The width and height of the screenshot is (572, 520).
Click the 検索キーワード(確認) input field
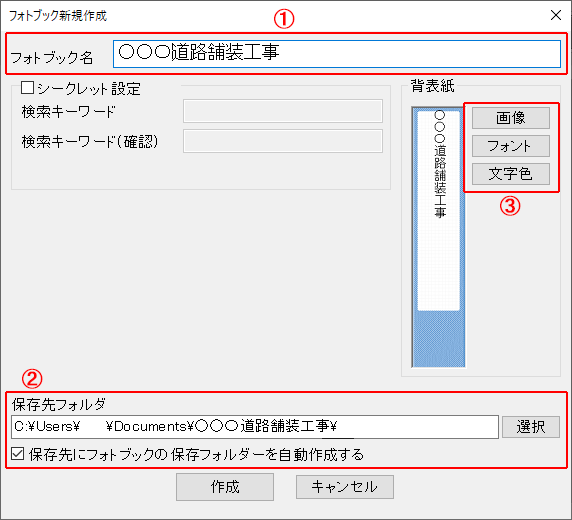283,141
